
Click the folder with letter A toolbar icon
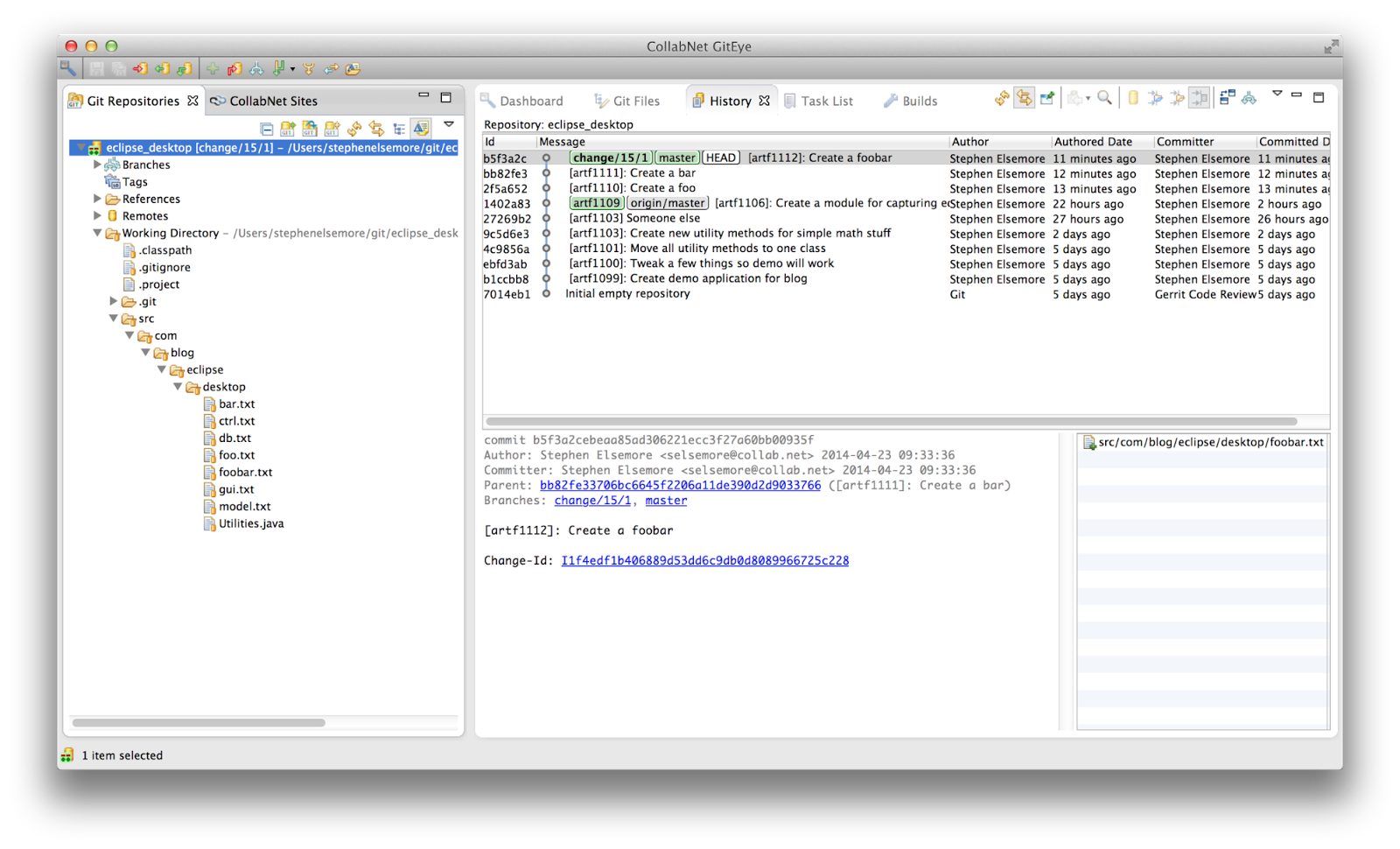click(353, 68)
